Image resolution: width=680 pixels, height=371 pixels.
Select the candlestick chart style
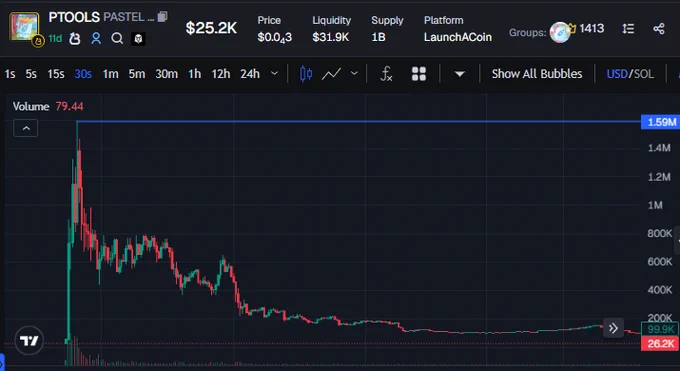click(306, 74)
